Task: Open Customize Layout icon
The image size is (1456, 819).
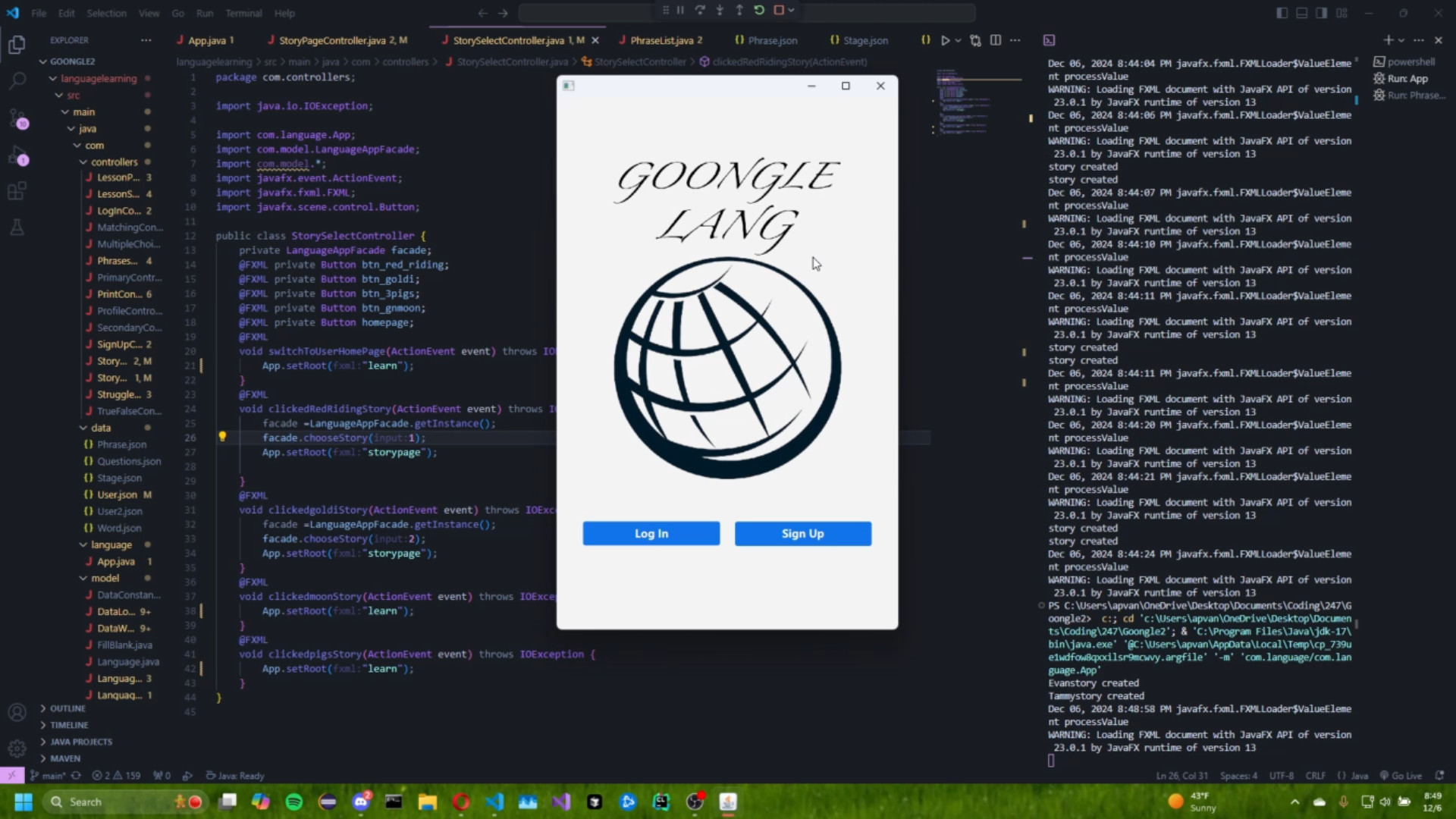Action: tap(1341, 13)
